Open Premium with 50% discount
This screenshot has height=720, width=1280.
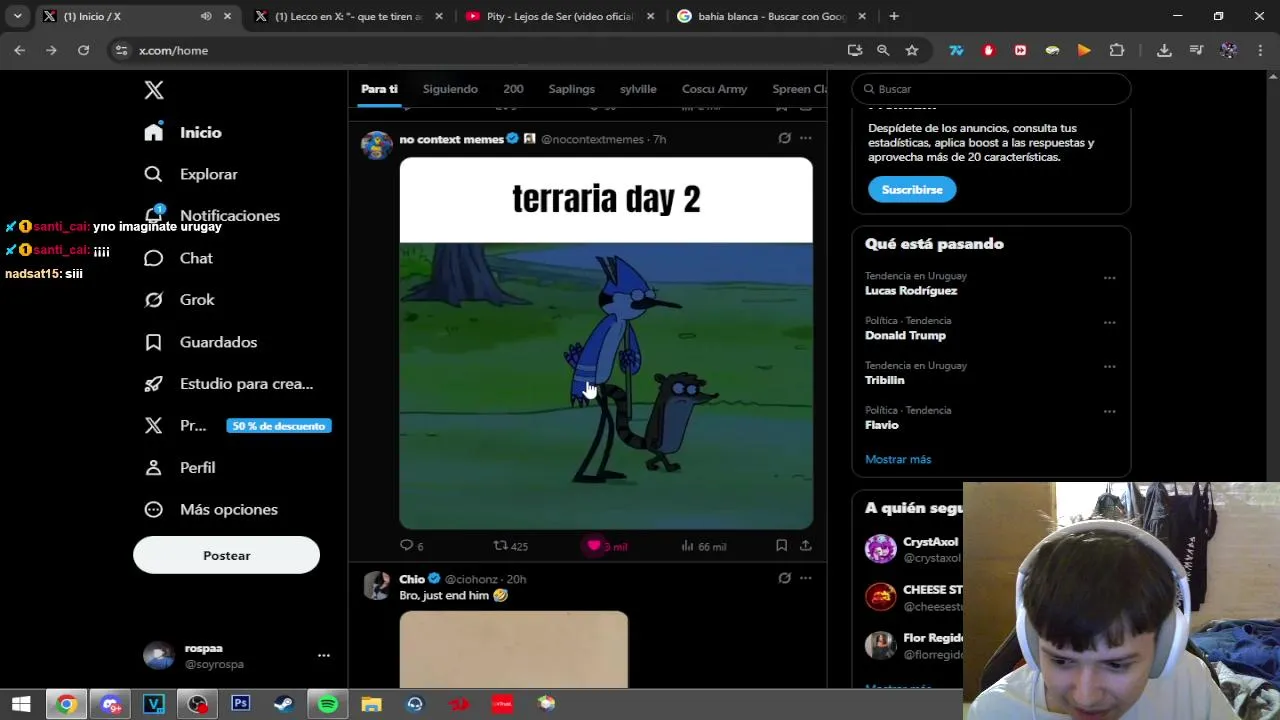coord(237,426)
